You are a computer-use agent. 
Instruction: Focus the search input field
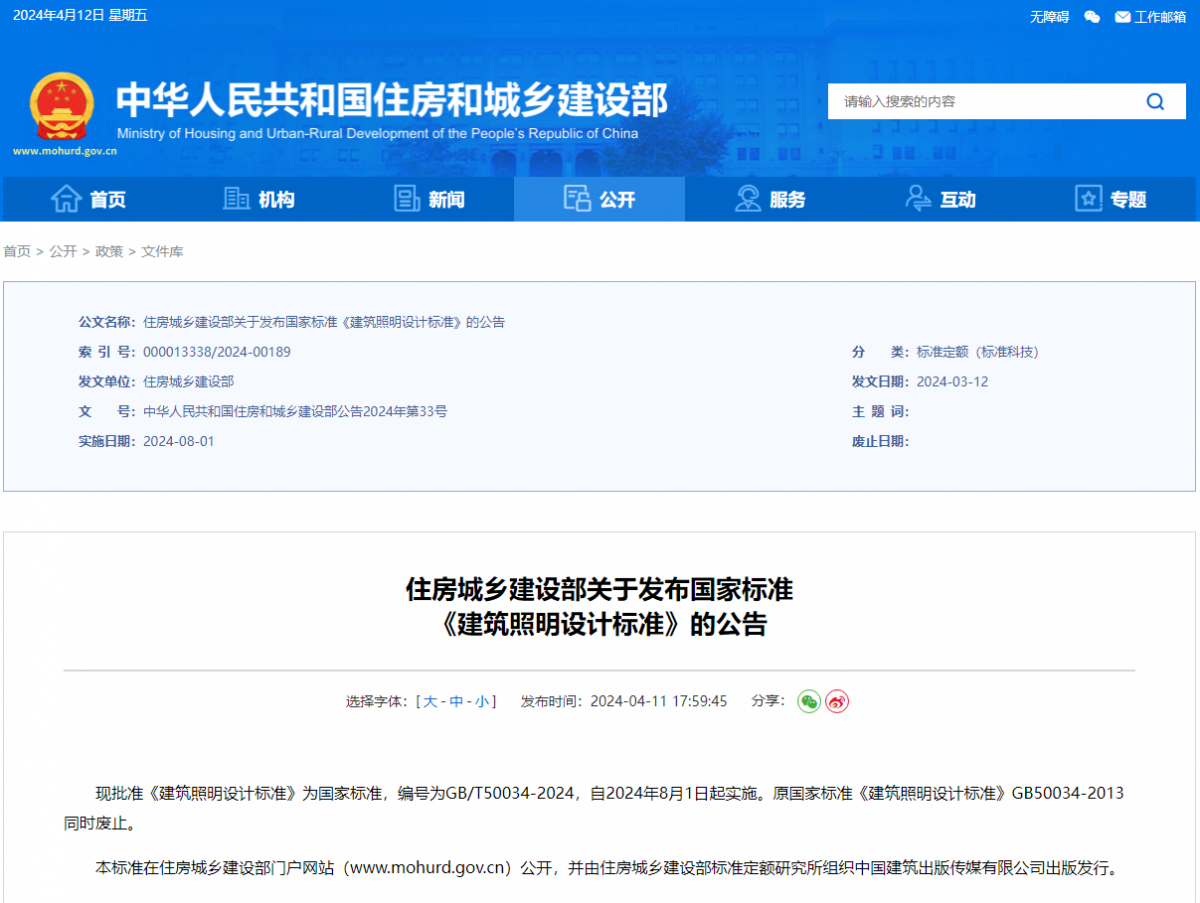click(980, 101)
